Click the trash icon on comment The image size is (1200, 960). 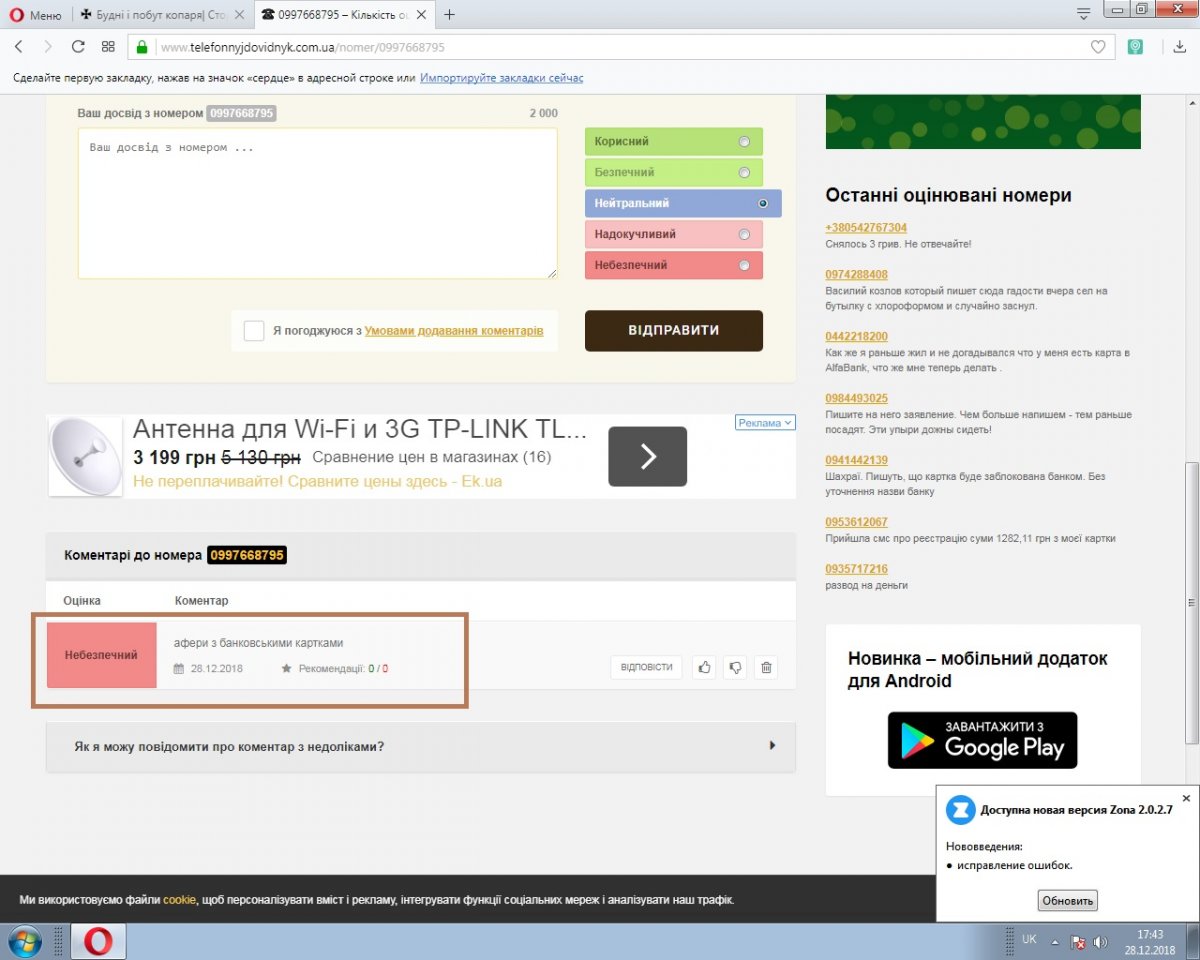pyautogui.click(x=766, y=667)
